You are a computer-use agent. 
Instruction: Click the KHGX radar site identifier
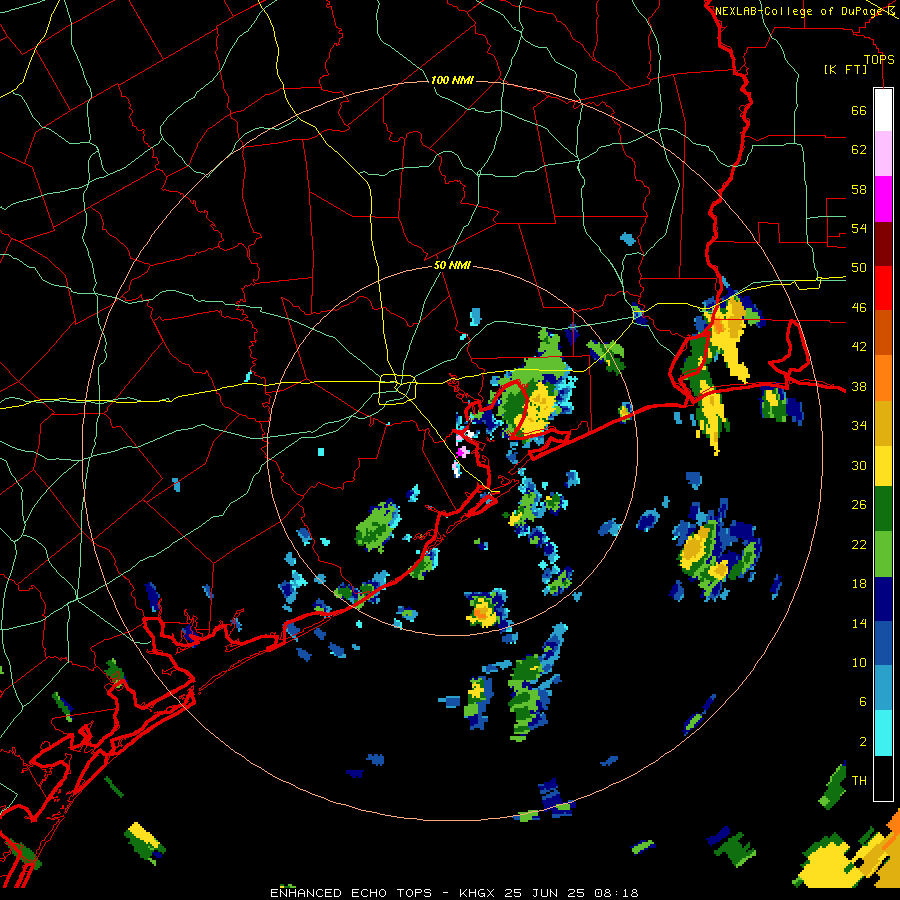click(479, 893)
